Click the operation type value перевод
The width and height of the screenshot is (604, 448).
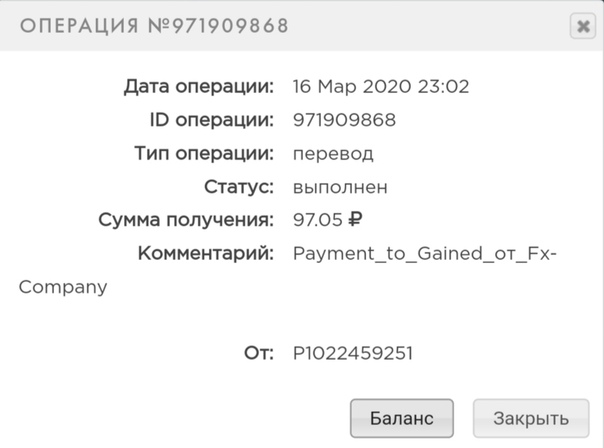(x=333, y=154)
